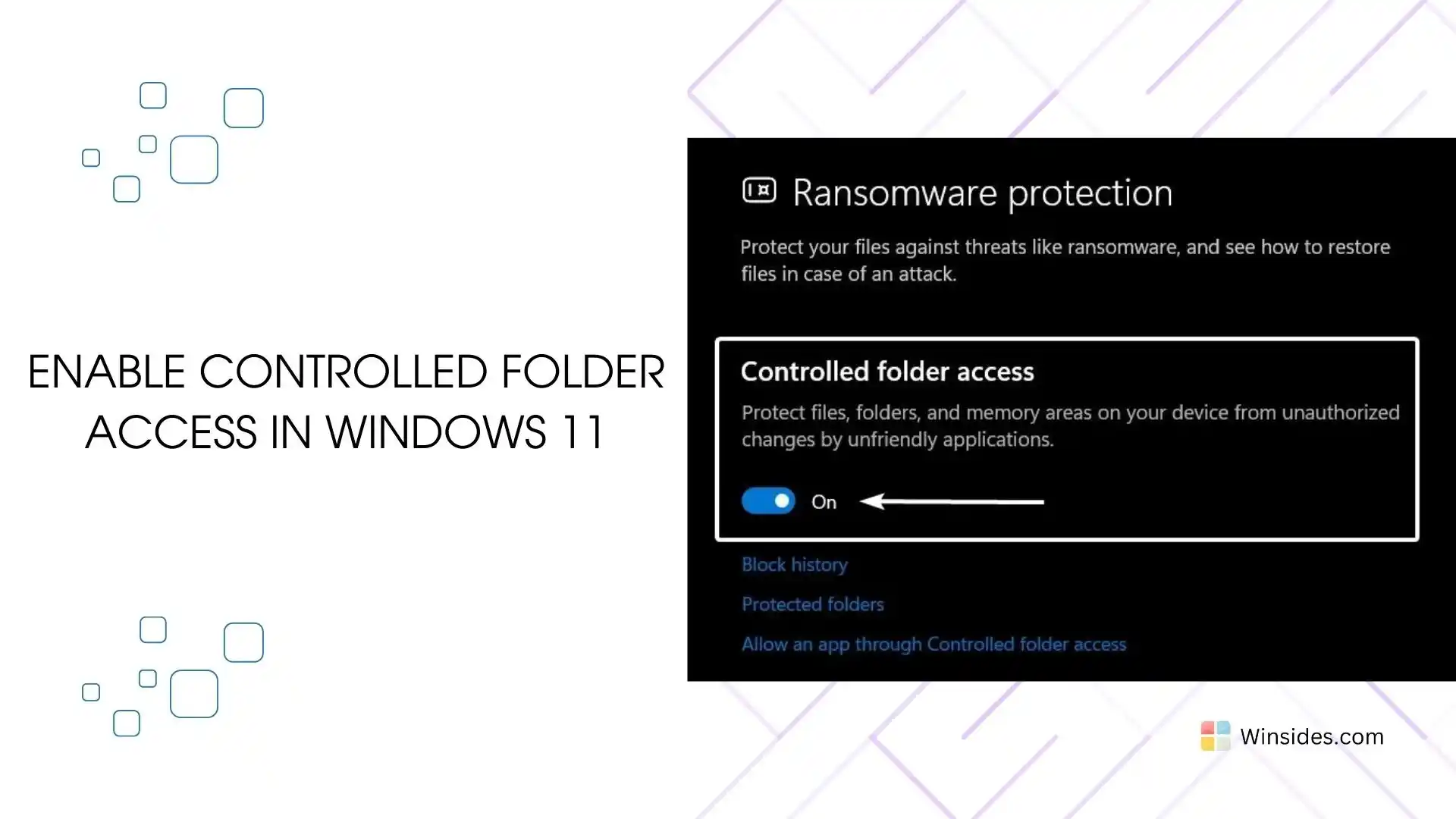Screen dimensions: 1456x819
Task: Click the 'Enable Controlled Folder' title line
Action: pyautogui.click(x=346, y=372)
